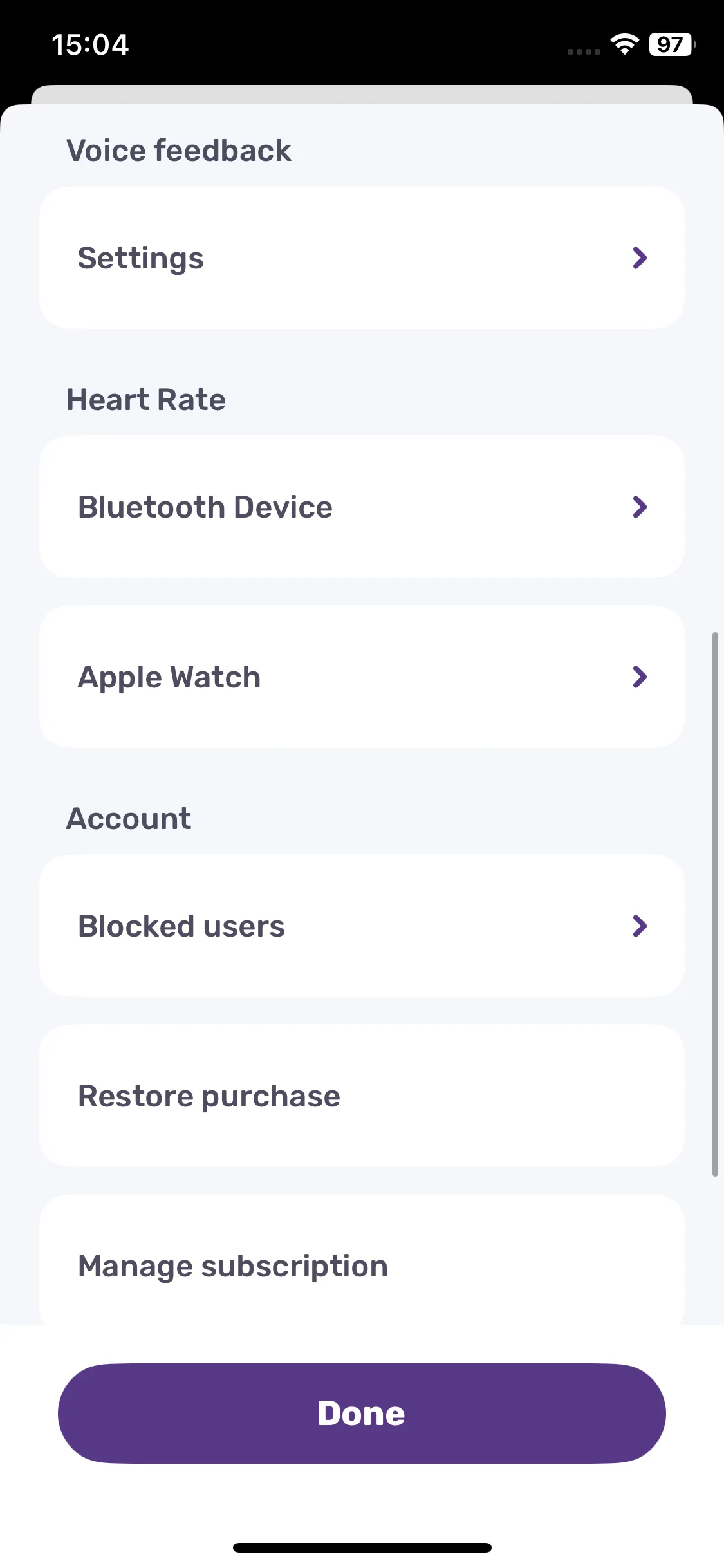Tap the Bluetooth Device chevron arrow

pyautogui.click(x=639, y=507)
